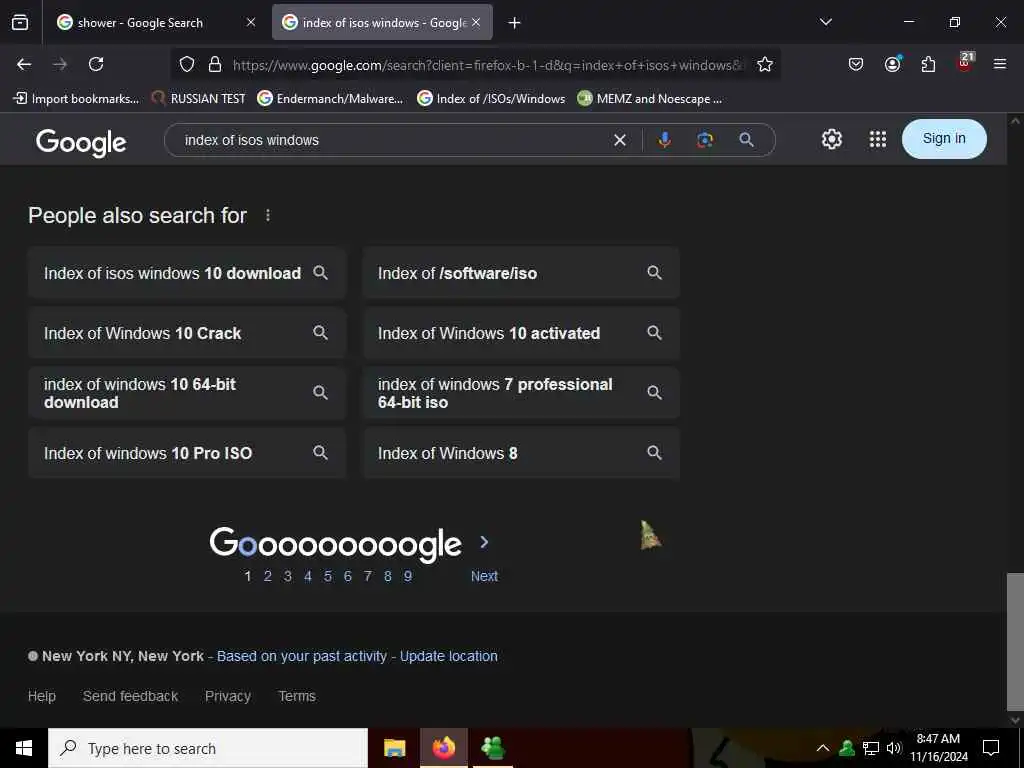Image resolution: width=1024 pixels, height=768 pixels.
Task: Go back to previous page
Action: (24, 64)
